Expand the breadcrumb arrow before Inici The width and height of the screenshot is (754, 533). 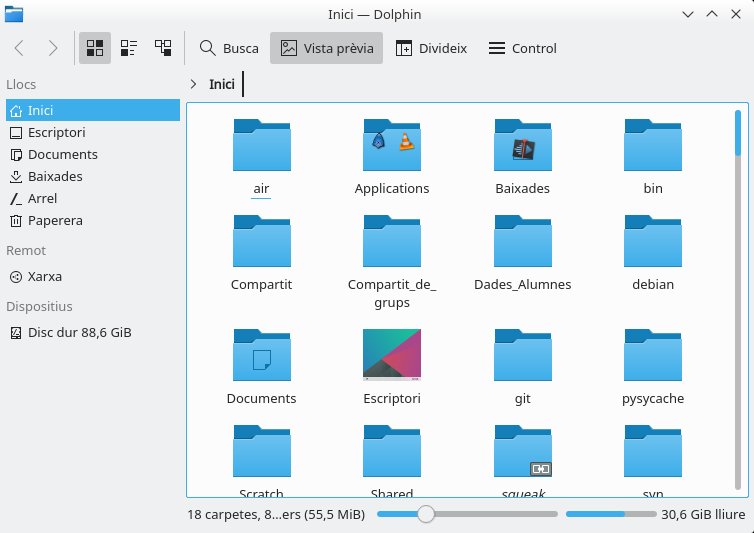coord(193,84)
